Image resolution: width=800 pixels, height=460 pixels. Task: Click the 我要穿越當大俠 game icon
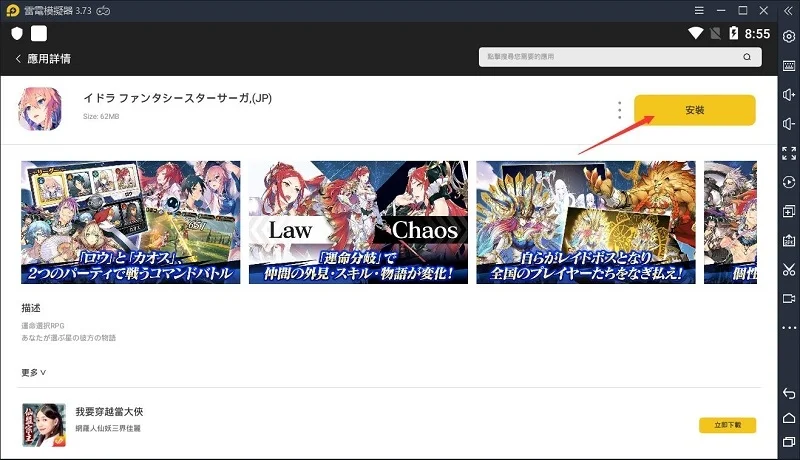[44, 425]
